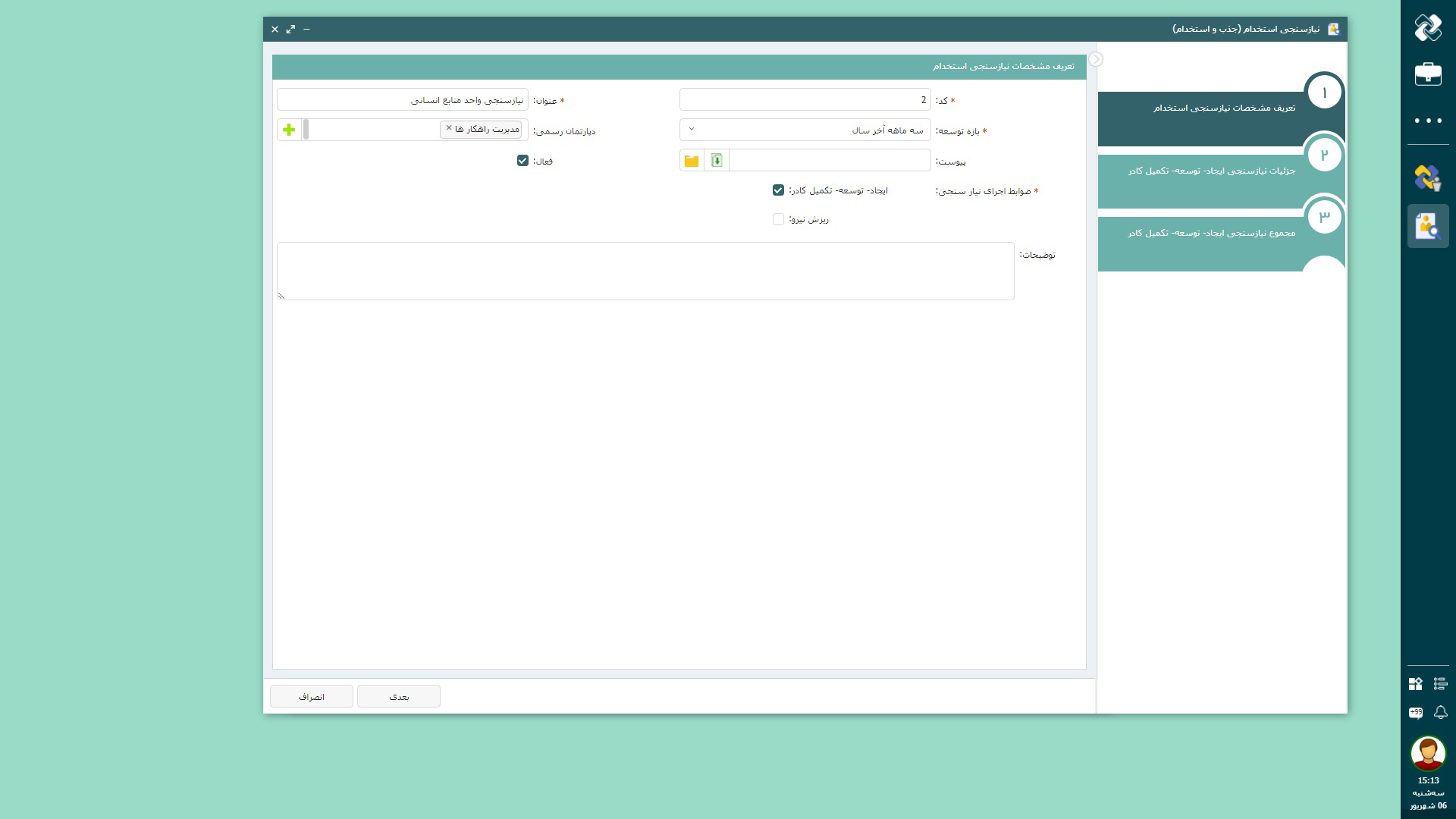Enable the ریزش نیرو checkbox
This screenshot has height=819, width=1456.
(x=778, y=219)
